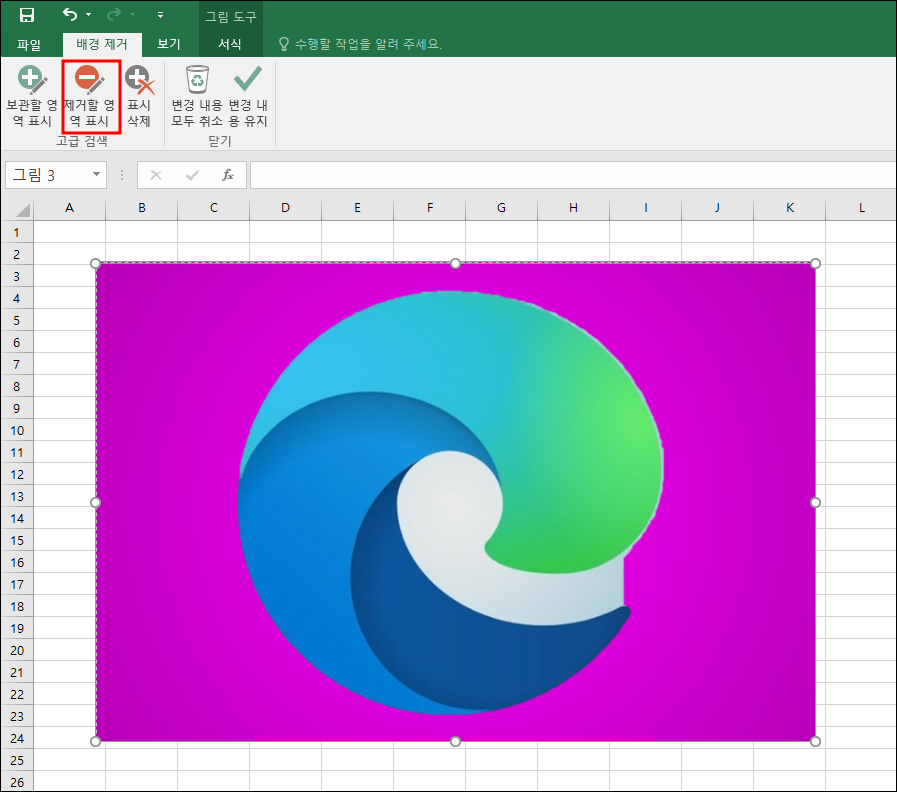
Task: Open the 서식 tab under 그림 도구
Action: [230, 44]
